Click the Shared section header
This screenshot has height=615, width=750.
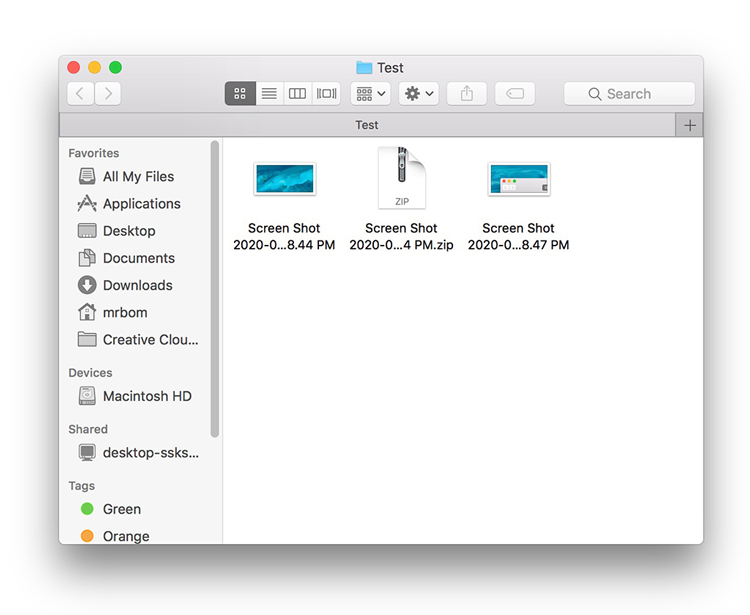click(x=88, y=429)
